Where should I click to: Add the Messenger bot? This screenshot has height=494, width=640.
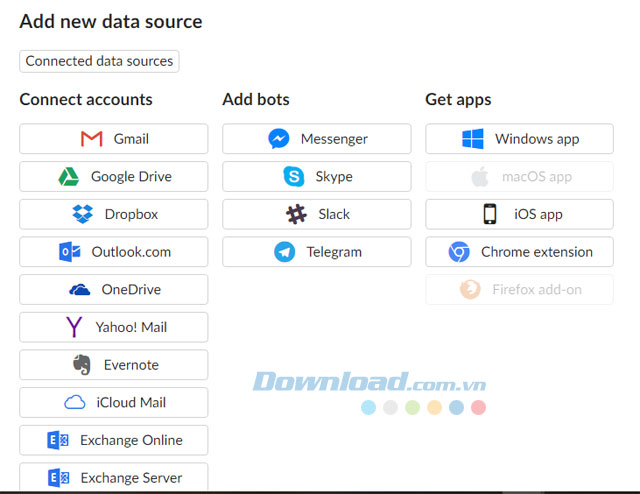pos(317,139)
